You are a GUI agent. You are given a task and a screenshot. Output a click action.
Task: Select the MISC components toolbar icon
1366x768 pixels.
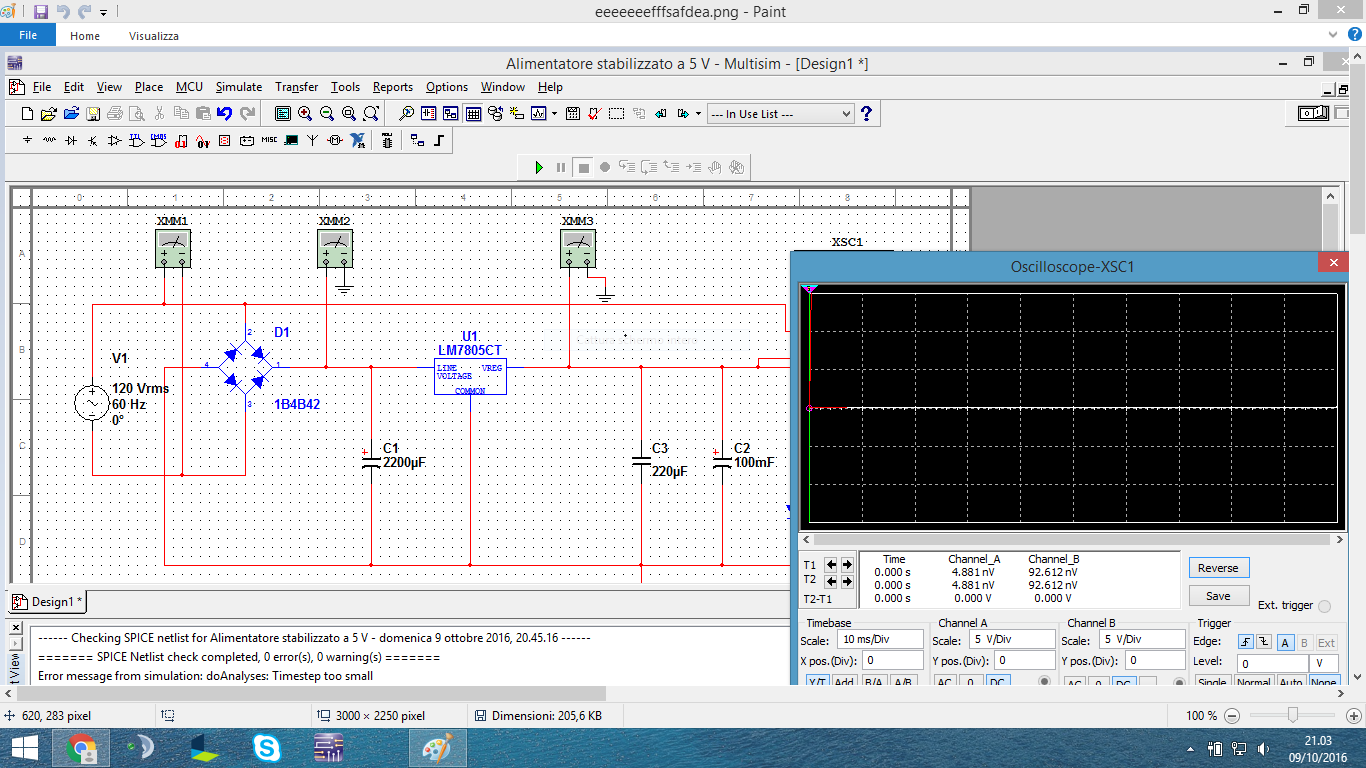click(x=269, y=141)
